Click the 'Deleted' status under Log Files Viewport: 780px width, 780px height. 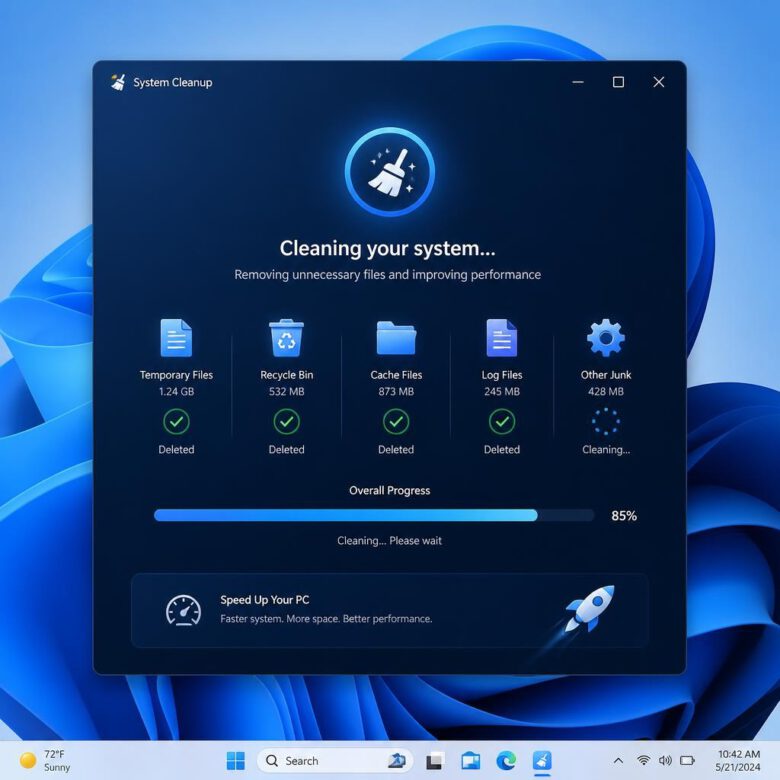pos(502,450)
